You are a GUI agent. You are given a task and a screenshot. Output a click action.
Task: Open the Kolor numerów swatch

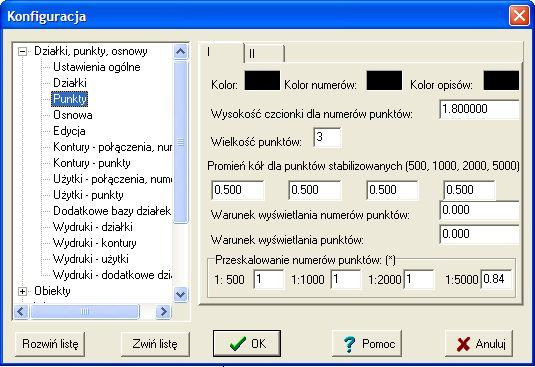point(384,80)
